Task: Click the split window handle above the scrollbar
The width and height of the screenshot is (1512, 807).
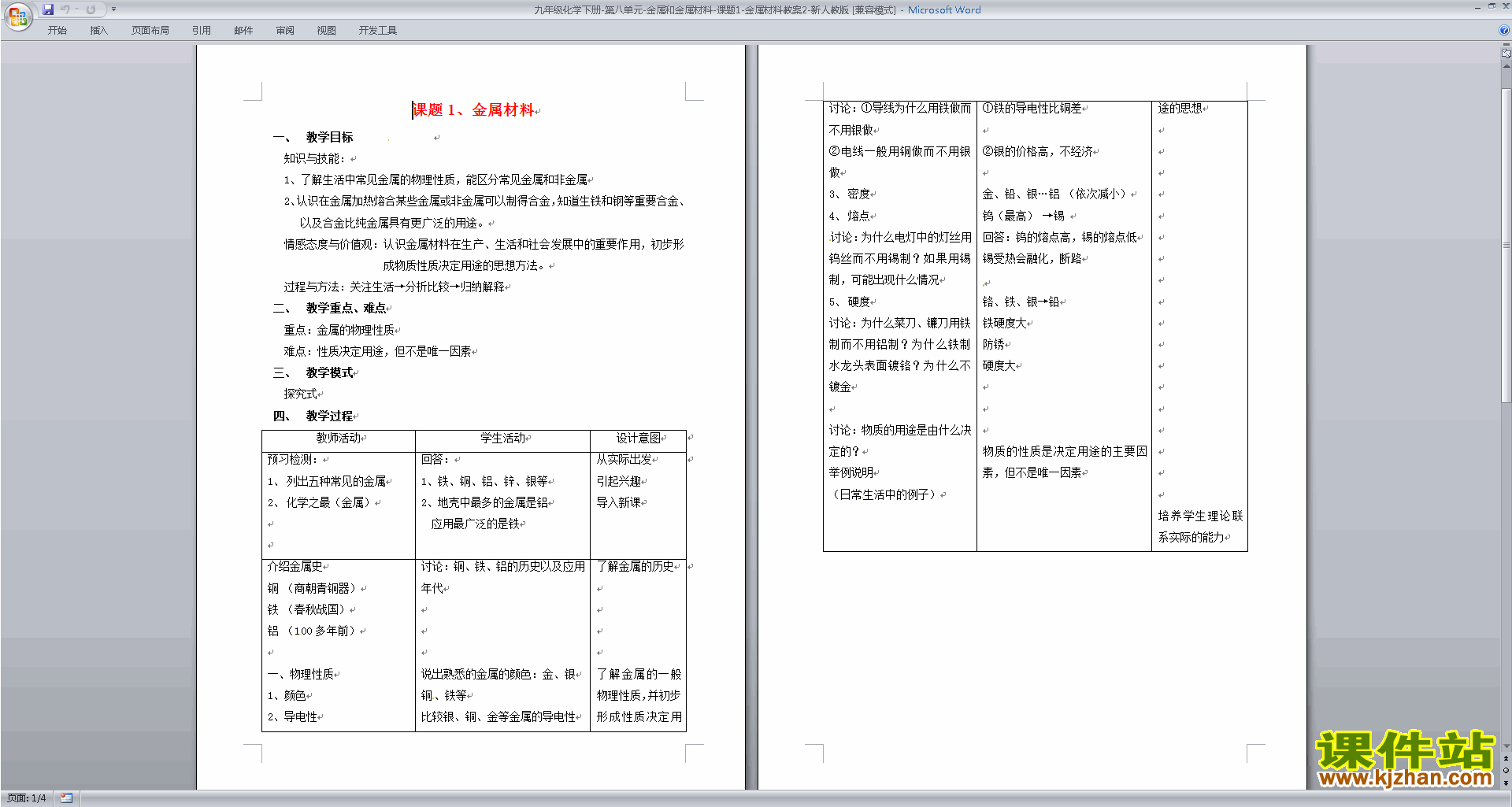Action: coord(1506,46)
